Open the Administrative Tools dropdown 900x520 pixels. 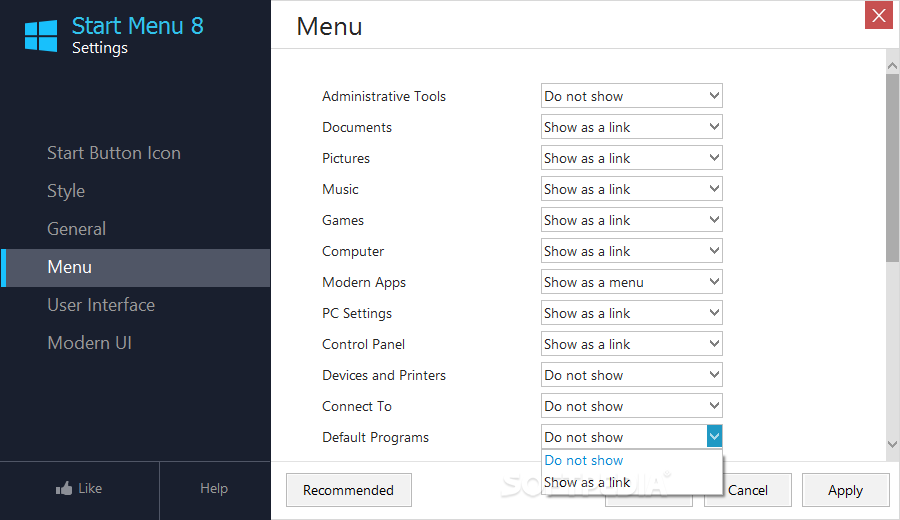click(x=631, y=96)
